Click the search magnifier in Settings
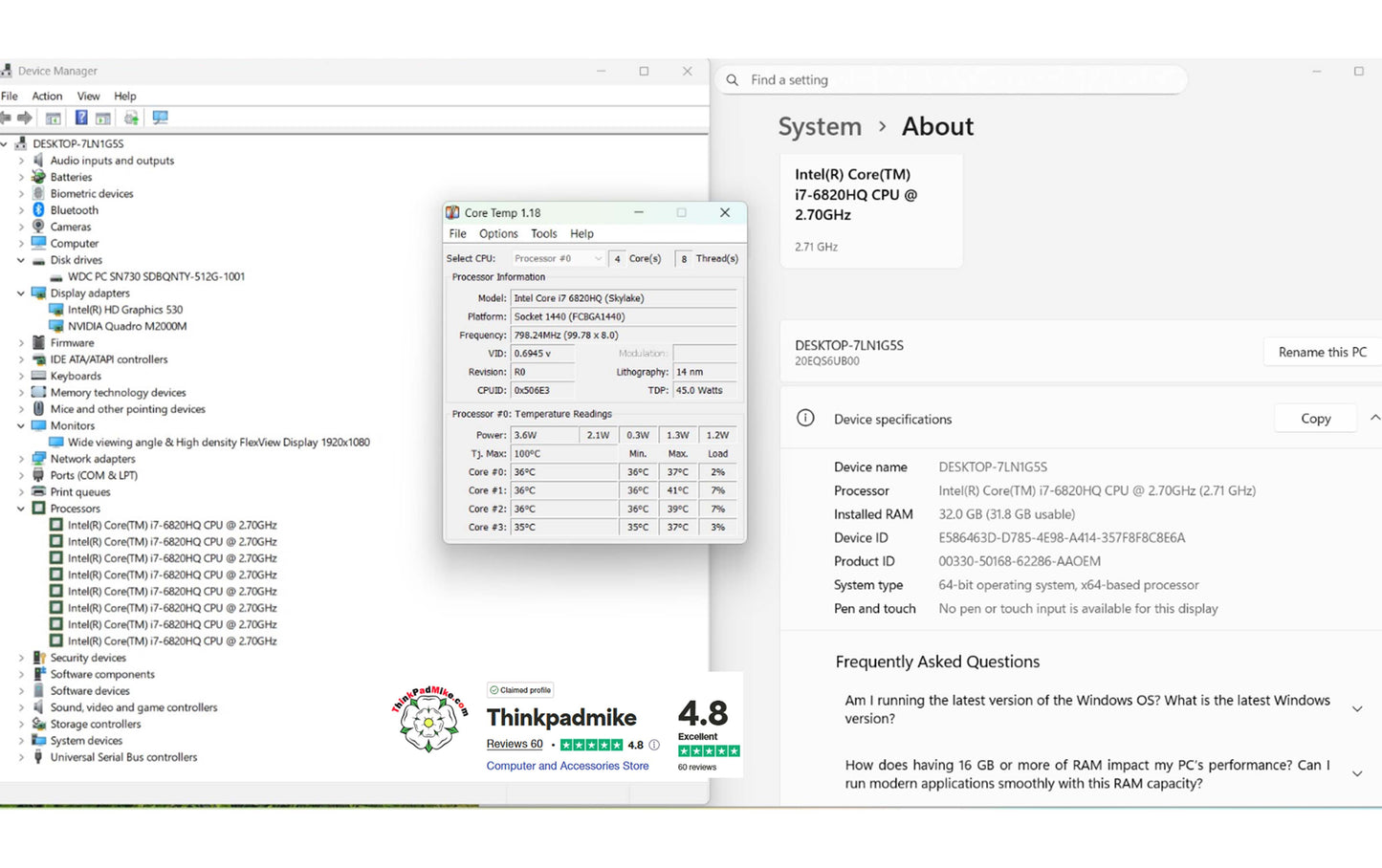1382x868 pixels. pyautogui.click(x=733, y=80)
